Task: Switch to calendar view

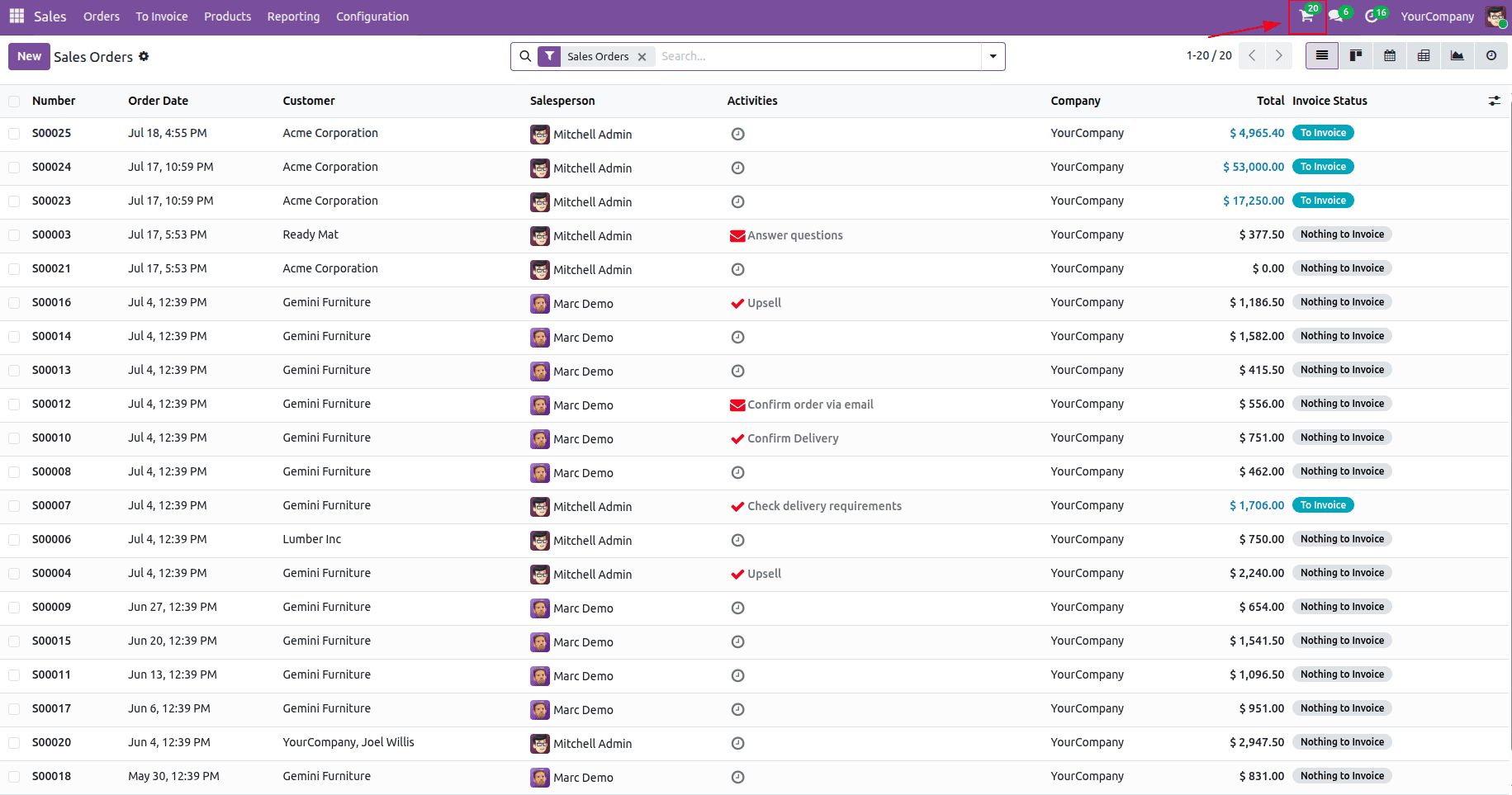Action: click(1390, 55)
